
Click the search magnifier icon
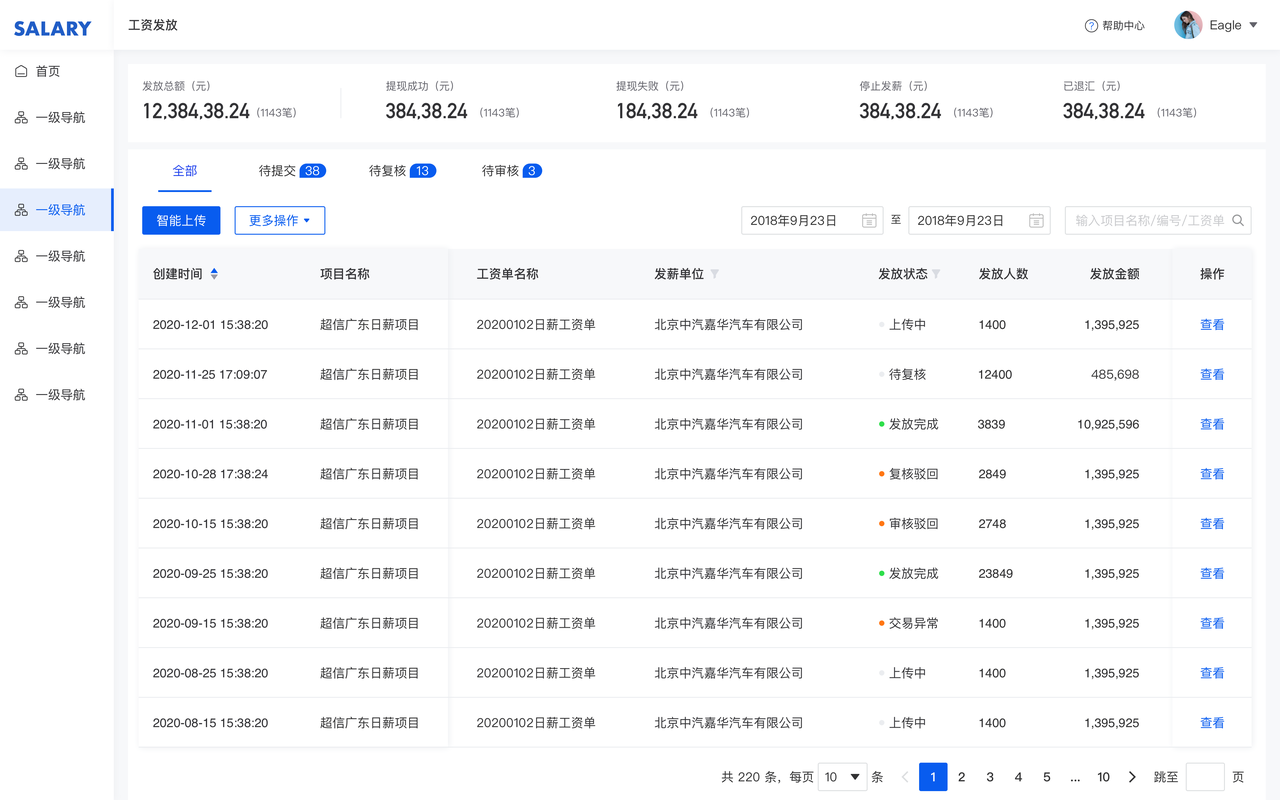coord(1238,221)
